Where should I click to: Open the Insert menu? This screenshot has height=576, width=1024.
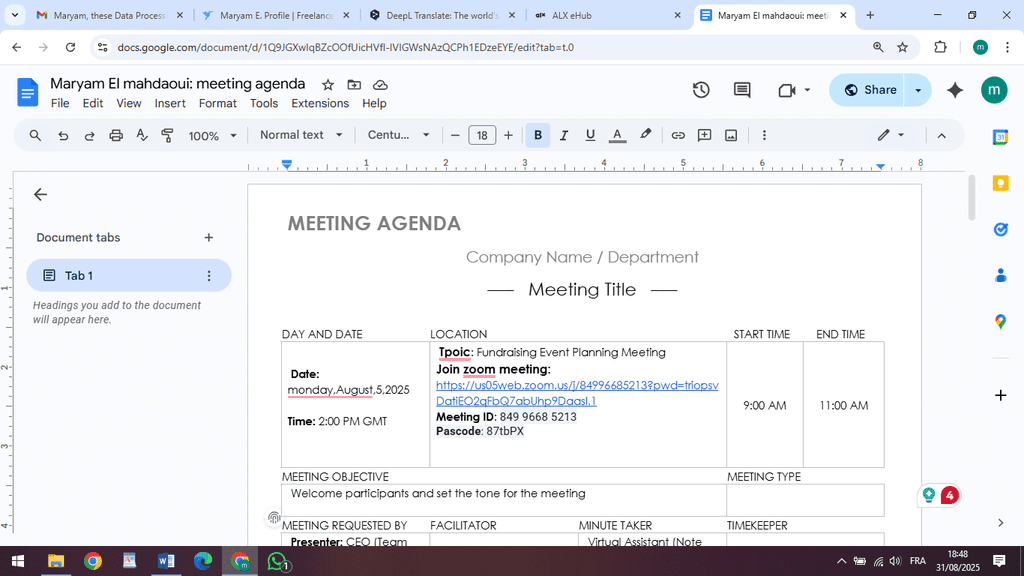pyautogui.click(x=170, y=103)
